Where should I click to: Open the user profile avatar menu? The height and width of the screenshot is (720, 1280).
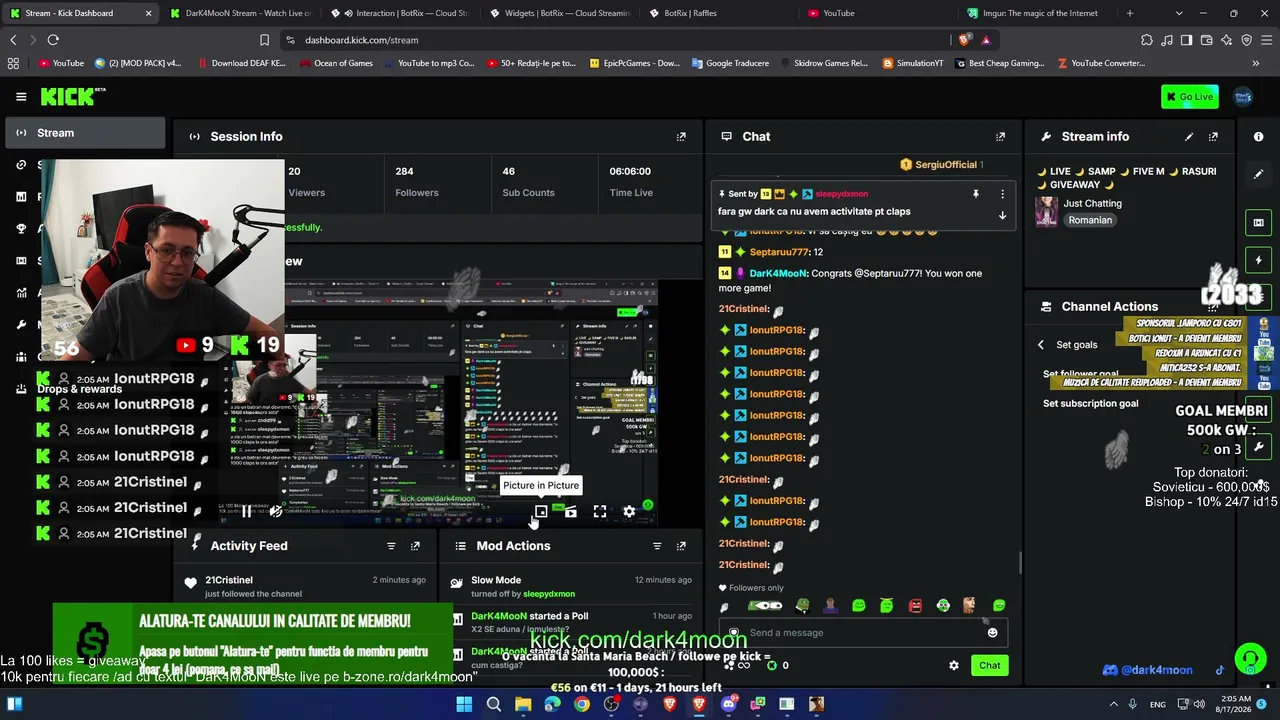(1243, 96)
